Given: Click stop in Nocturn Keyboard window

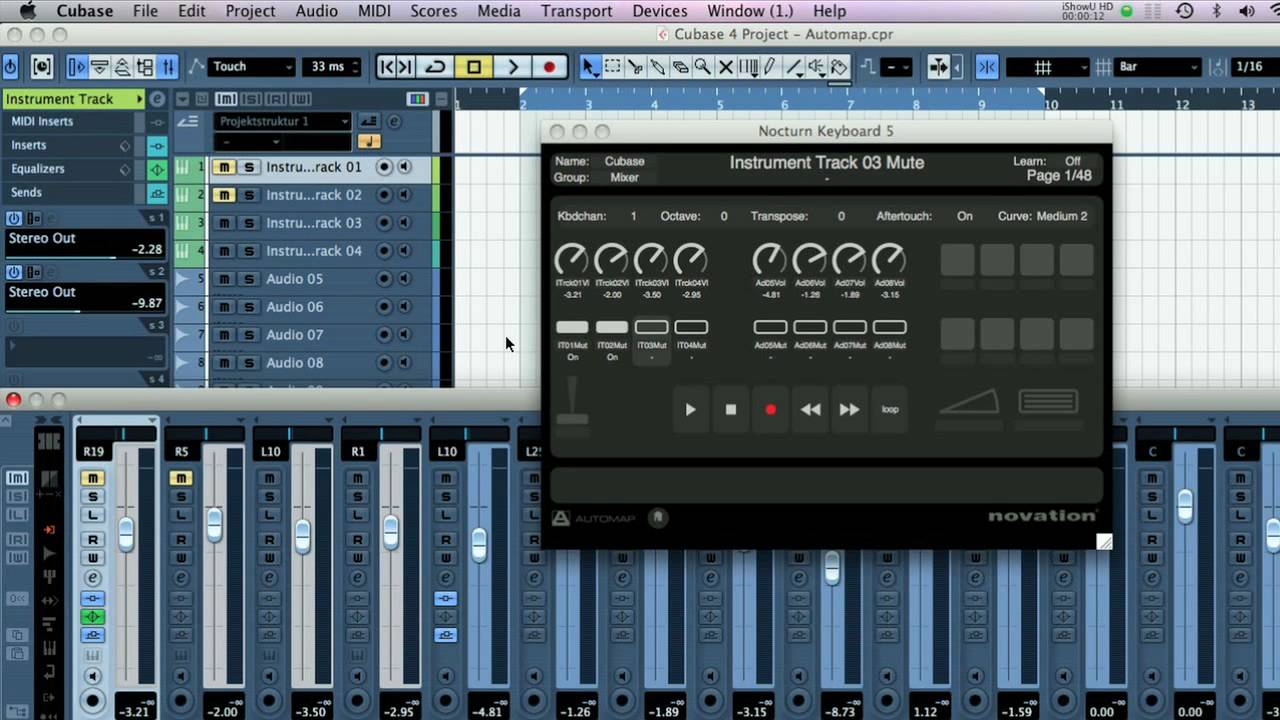Looking at the screenshot, I should point(730,409).
